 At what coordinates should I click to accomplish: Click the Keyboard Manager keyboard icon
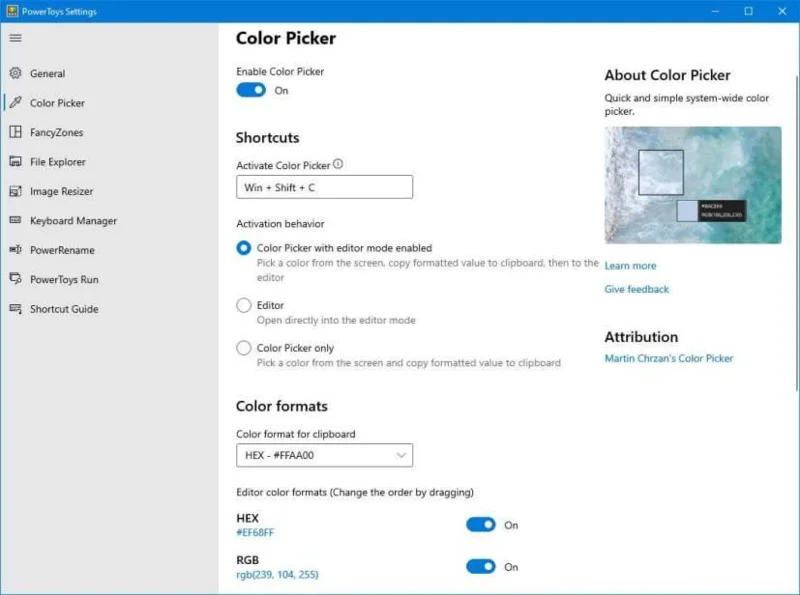(15, 220)
